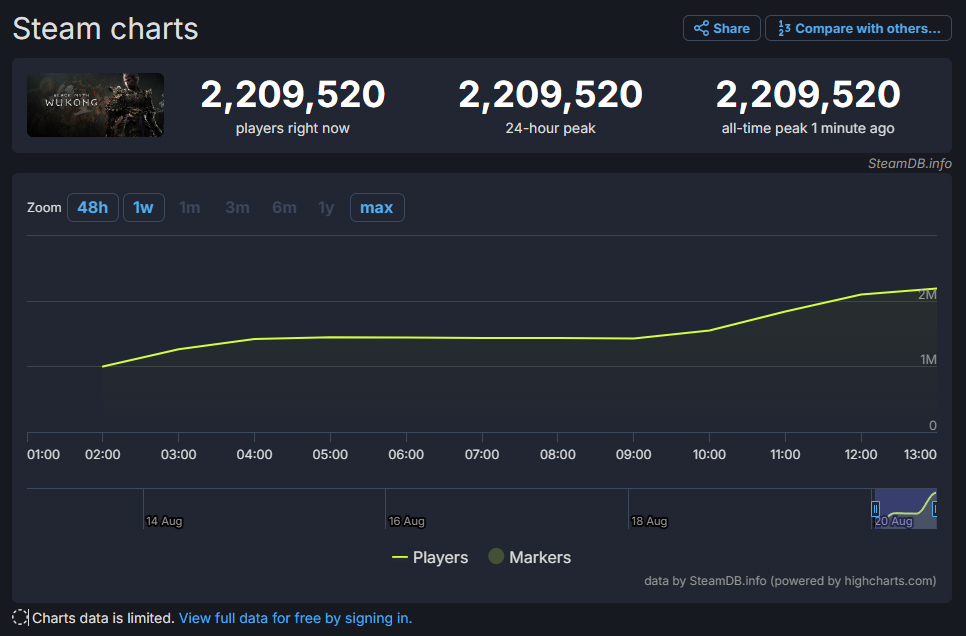Click the 06:00 axis label
Screen dimensions: 966x636
click(406, 454)
